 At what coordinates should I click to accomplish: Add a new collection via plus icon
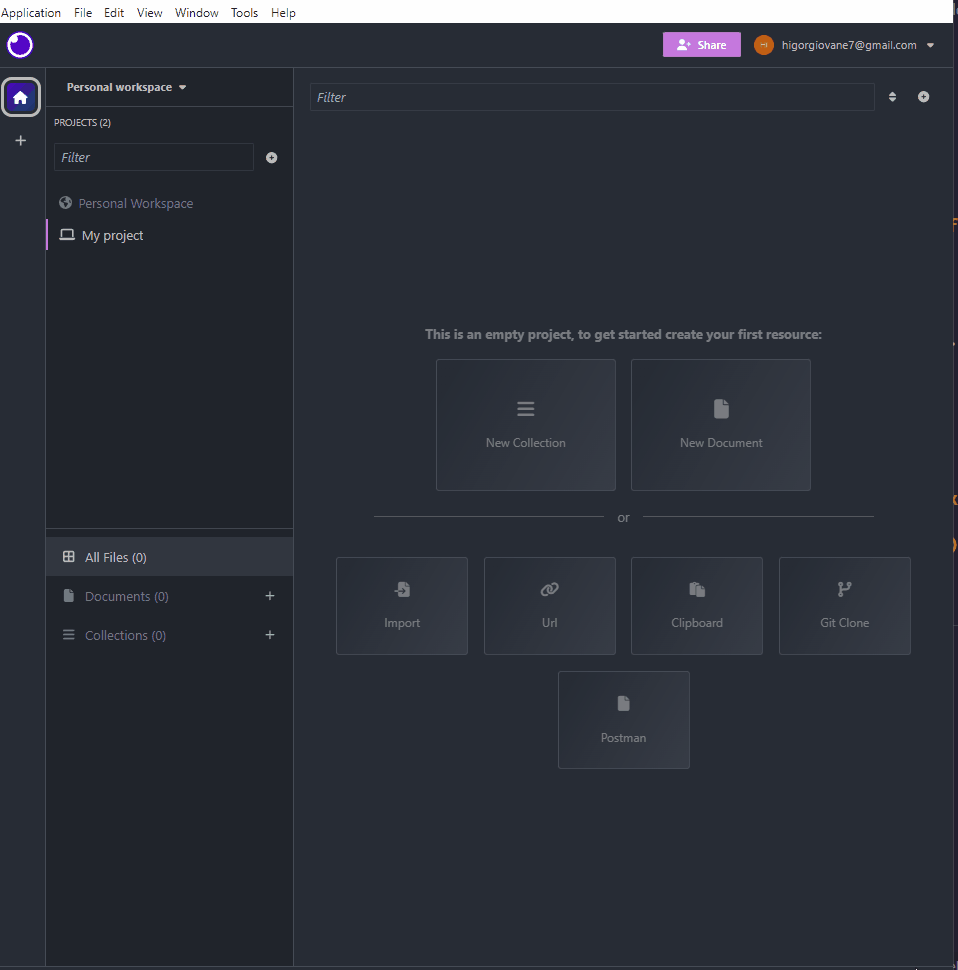pyautogui.click(x=269, y=635)
